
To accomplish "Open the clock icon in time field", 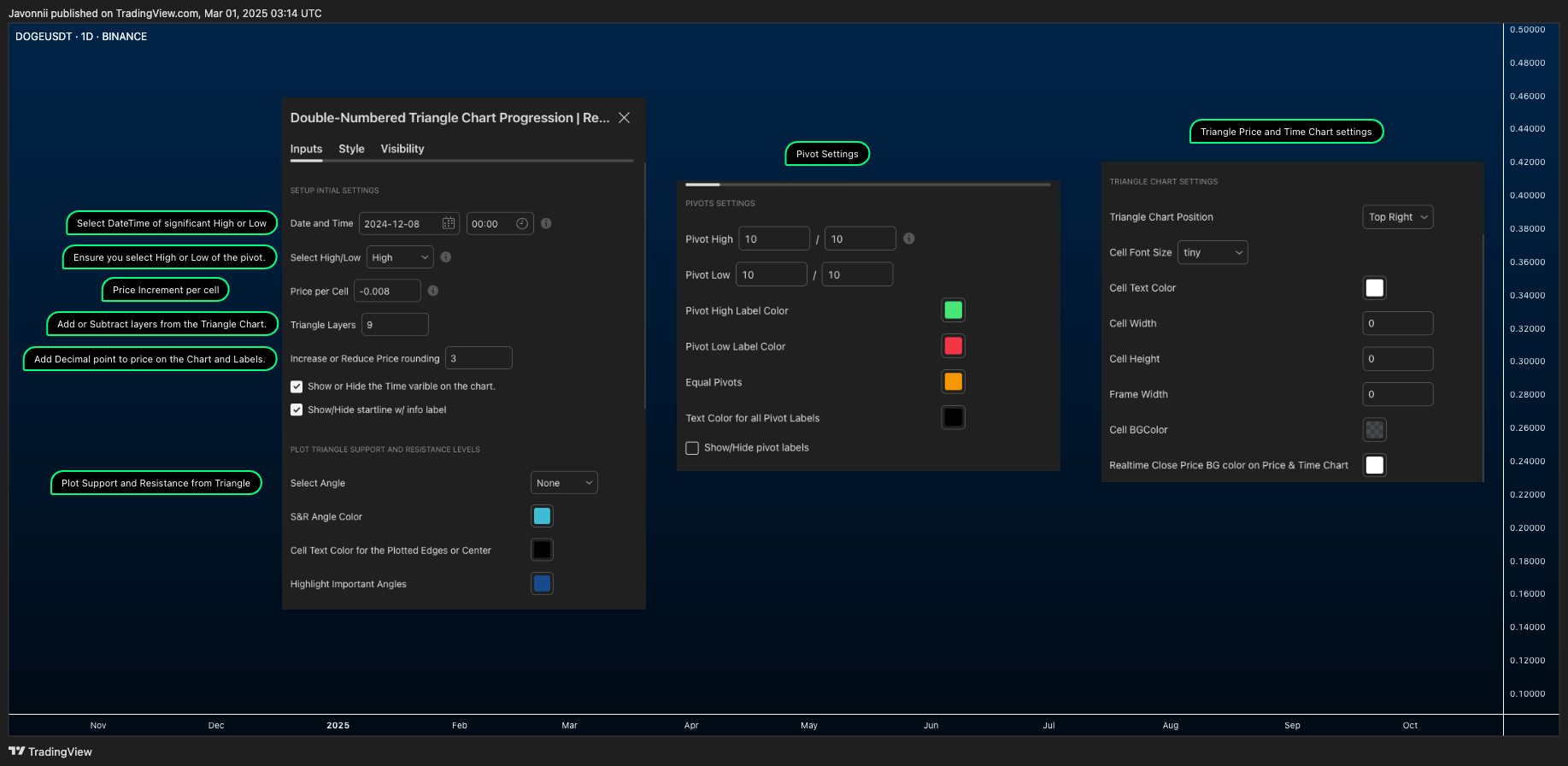I will (x=522, y=223).
